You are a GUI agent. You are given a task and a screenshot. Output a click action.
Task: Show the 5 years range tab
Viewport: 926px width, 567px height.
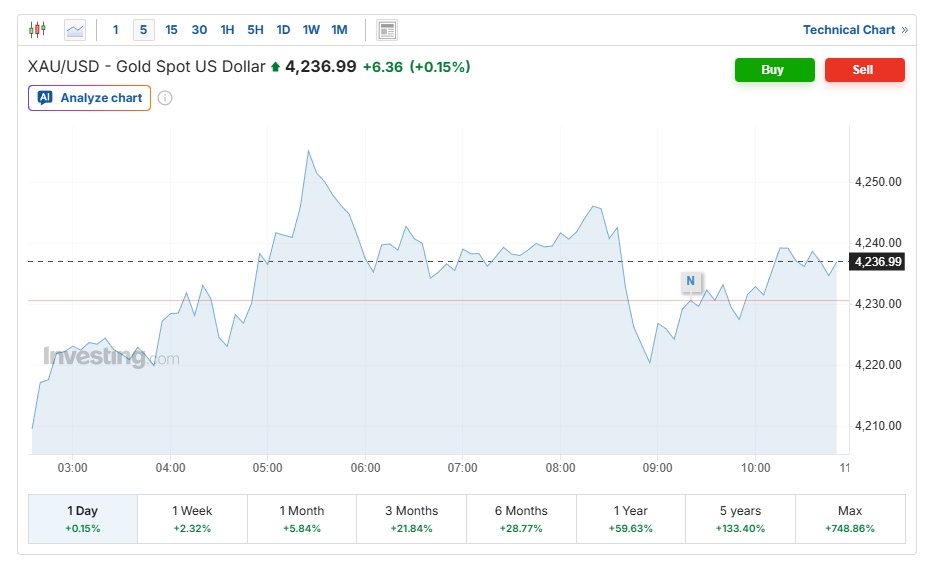[740, 518]
